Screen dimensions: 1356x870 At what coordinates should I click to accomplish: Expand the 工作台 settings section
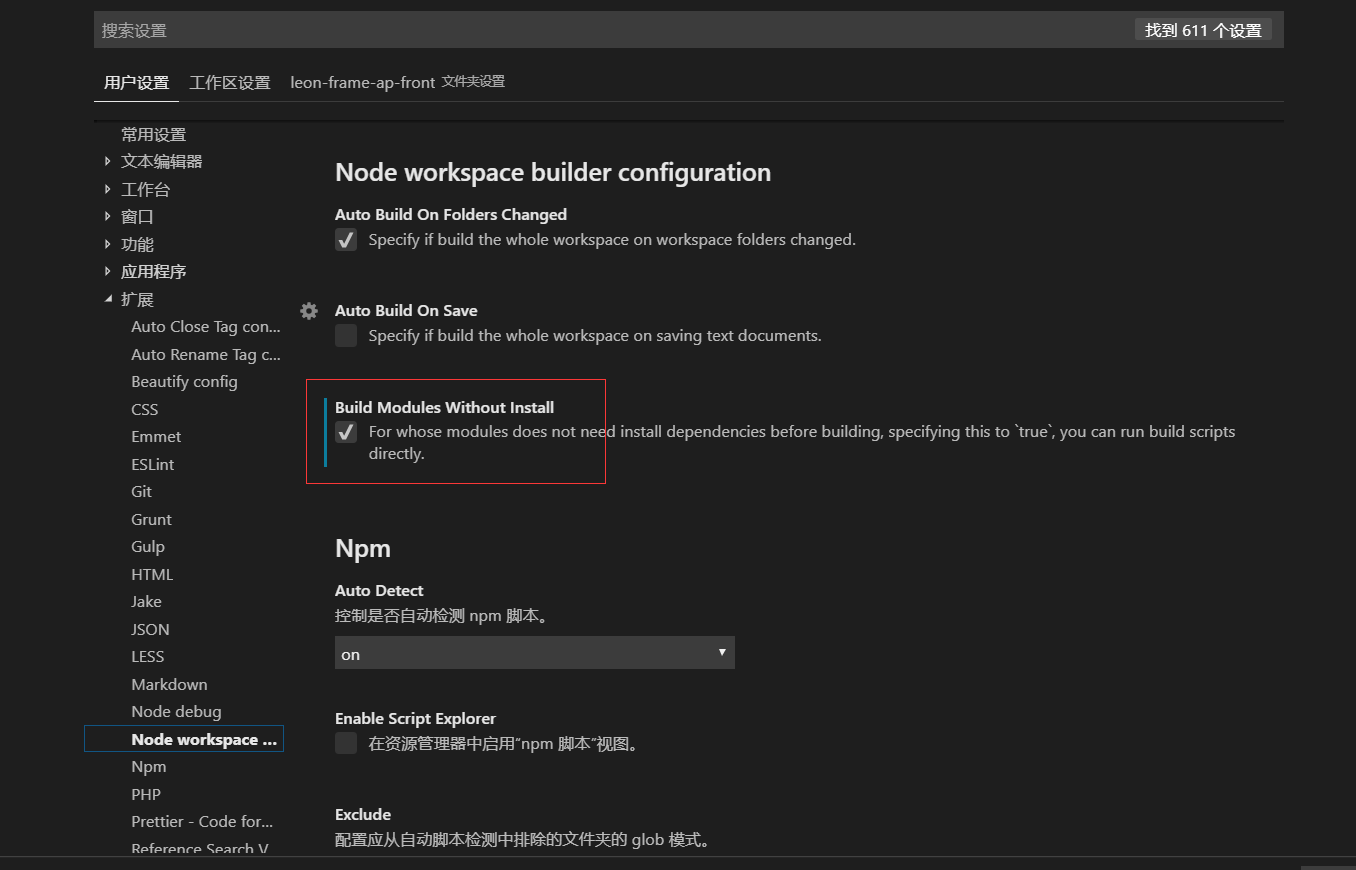coord(108,189)
